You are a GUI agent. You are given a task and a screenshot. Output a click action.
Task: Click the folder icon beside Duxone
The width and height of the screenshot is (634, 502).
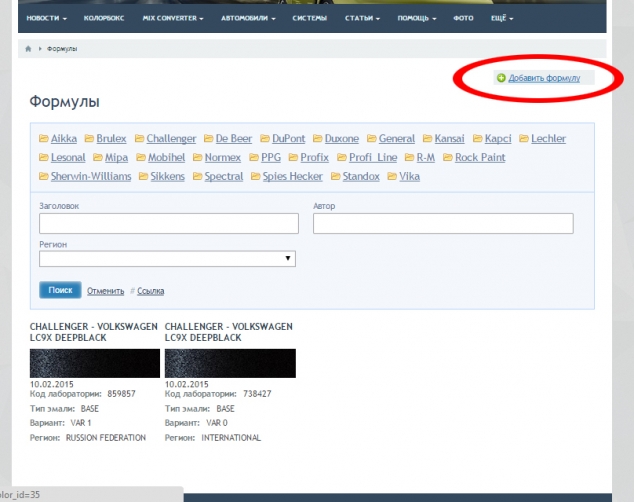tap(317, 139)
